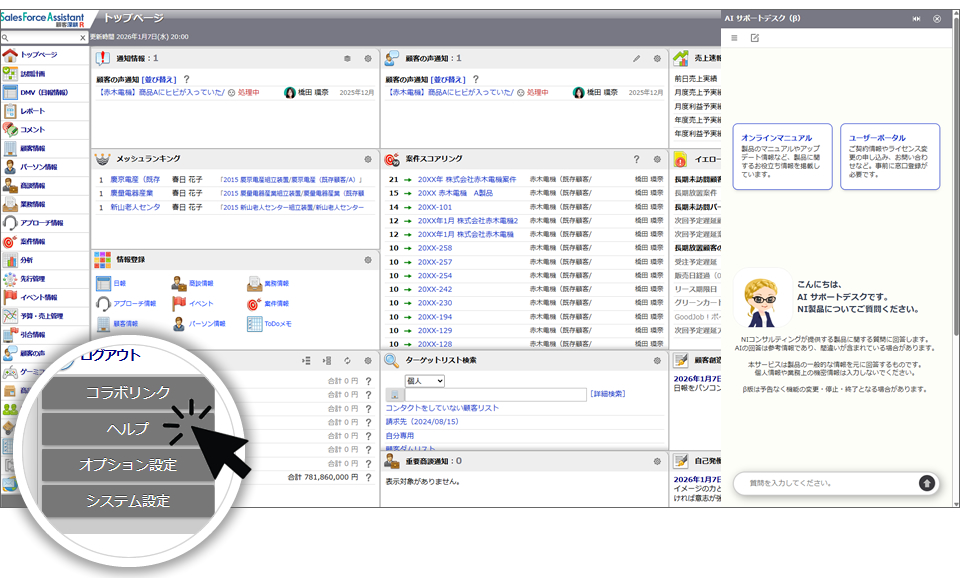Click the 詳細検索 link
This screenshot has height=578, width=960.
tap(608, 394)
